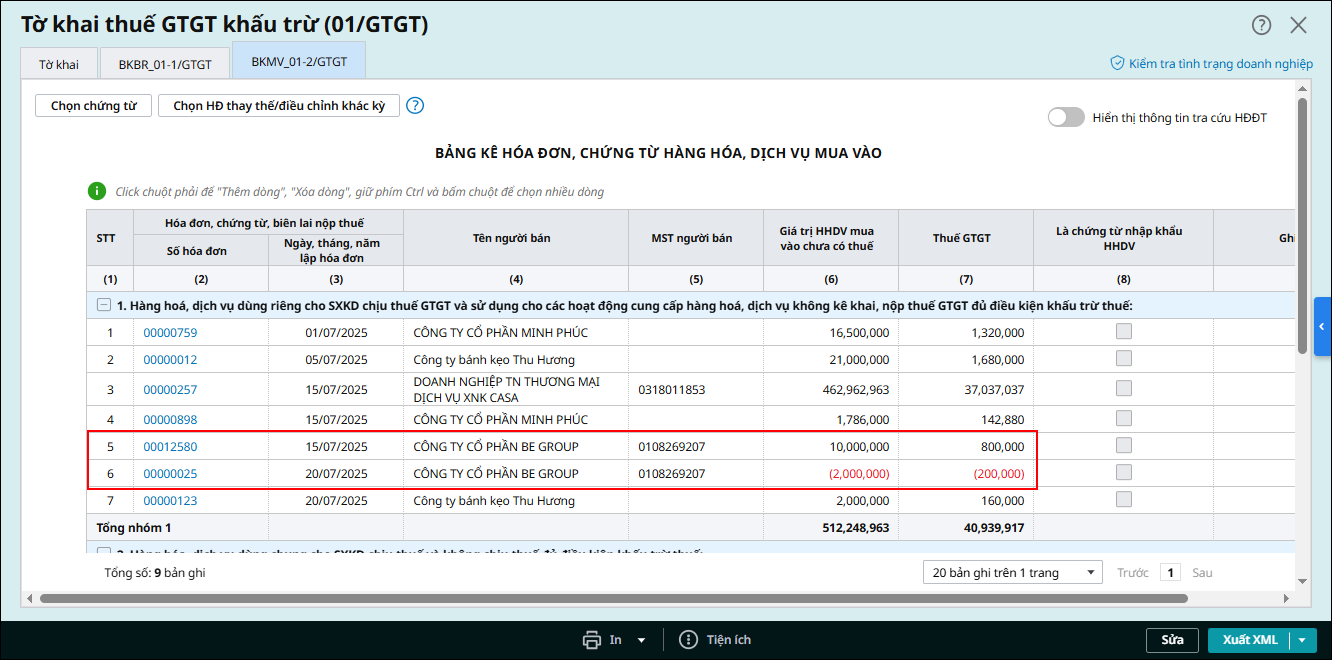The height and width of the screenshot is (660, 1332).
Task: Toggle Hiển thị thông tin tra cứu HĐĐT switch
Action: point(1066,117)
